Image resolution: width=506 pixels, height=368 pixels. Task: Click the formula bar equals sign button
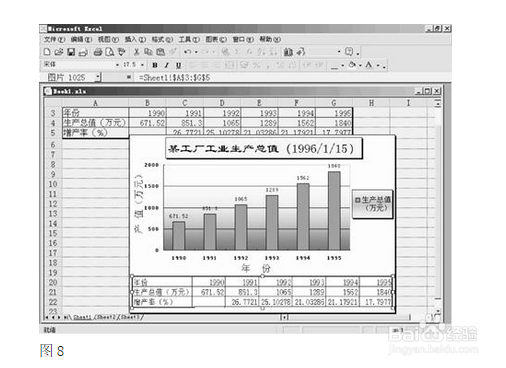129,78
